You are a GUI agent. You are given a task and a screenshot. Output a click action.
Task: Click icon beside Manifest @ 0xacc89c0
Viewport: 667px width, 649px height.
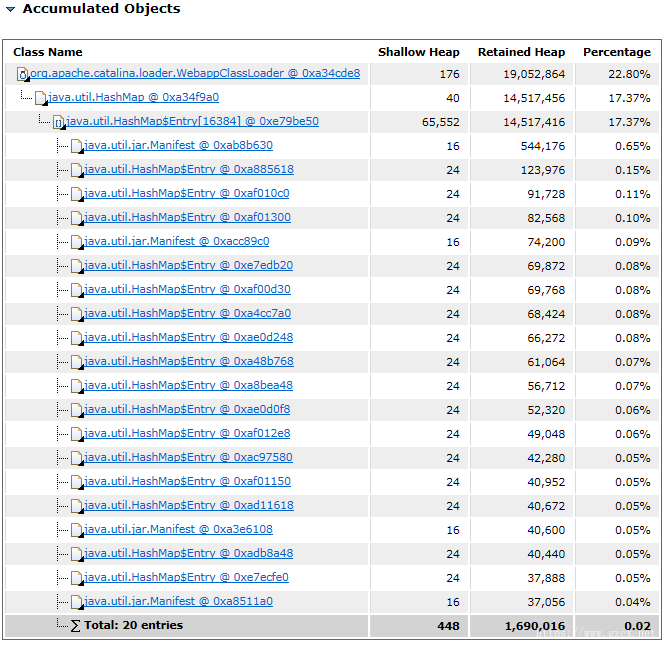77,242
